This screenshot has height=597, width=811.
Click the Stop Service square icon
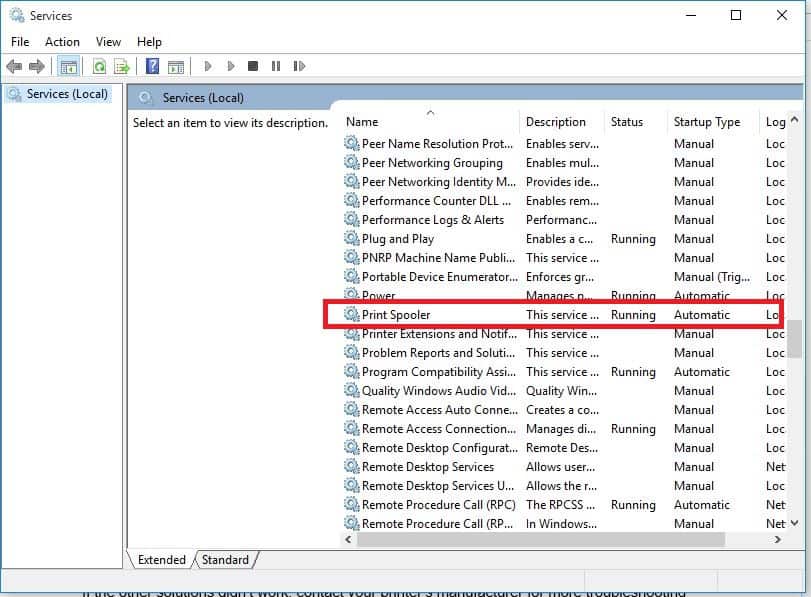point(253,67)
